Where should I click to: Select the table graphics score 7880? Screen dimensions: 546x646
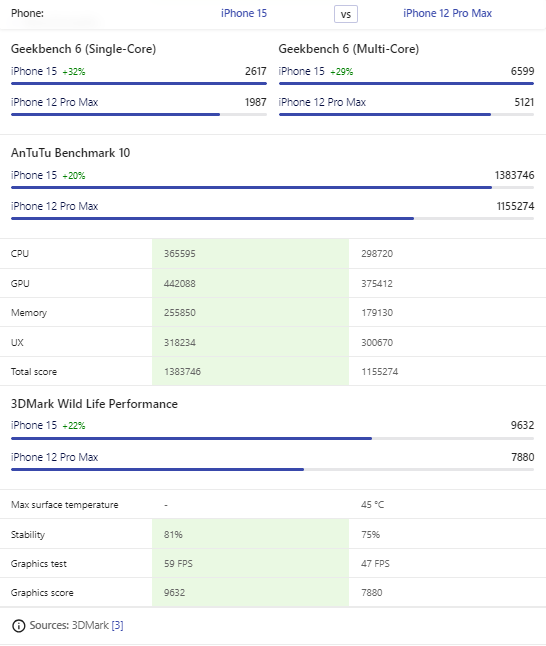372,592
